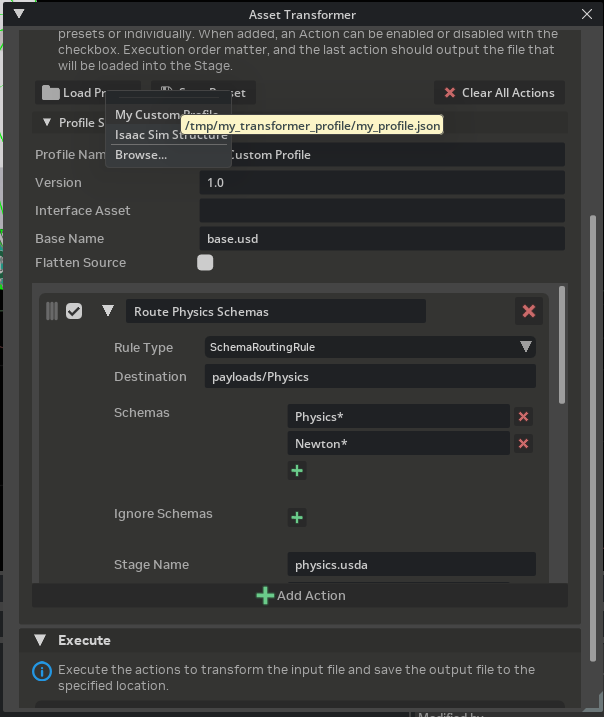Disable the Route Physics Schemas action checkbox
The width and height of the screenshot is (604, 717).
(x=74, y=311)
